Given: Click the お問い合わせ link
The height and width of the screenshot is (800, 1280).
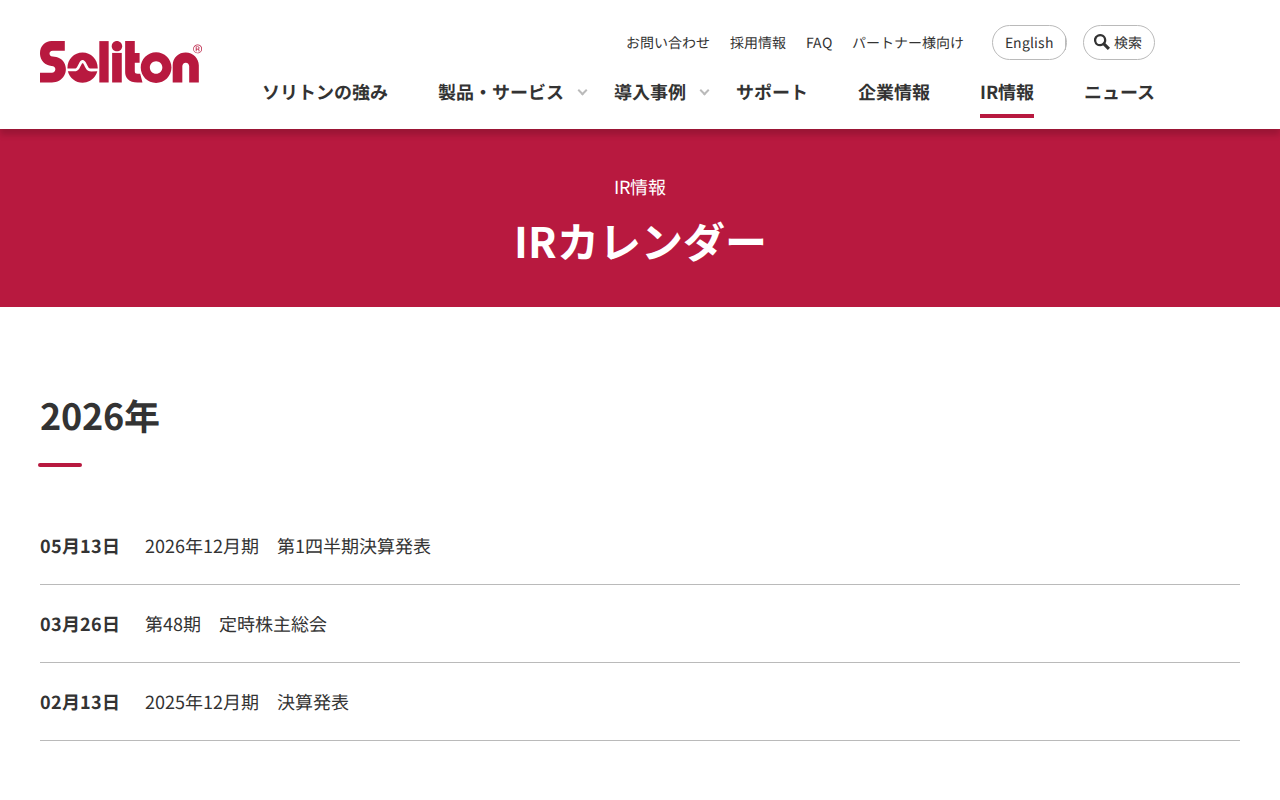Looking at the screenshot, I should [x=668, y=42].
